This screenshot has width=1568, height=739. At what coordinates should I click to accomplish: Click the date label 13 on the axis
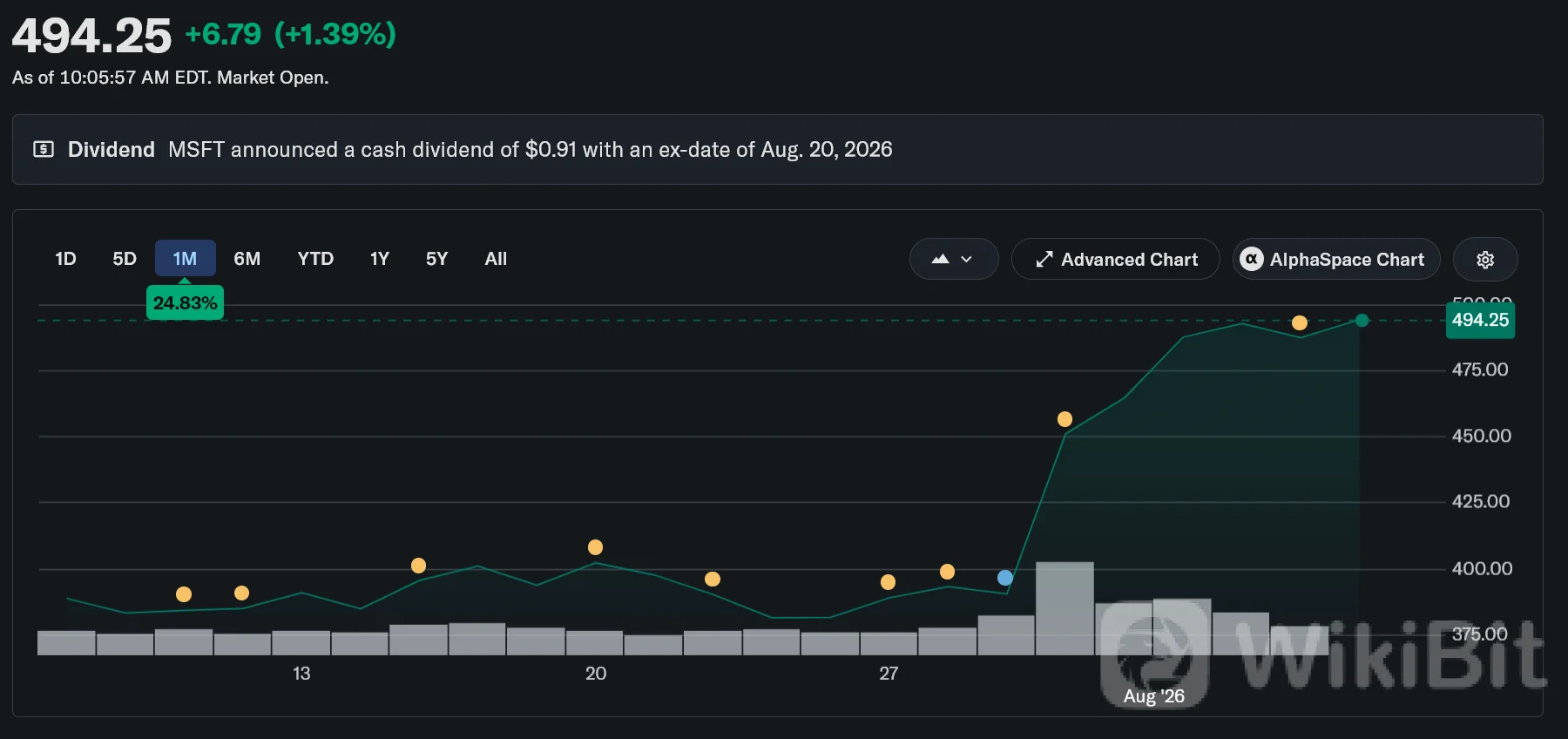(x=301, y=673)
